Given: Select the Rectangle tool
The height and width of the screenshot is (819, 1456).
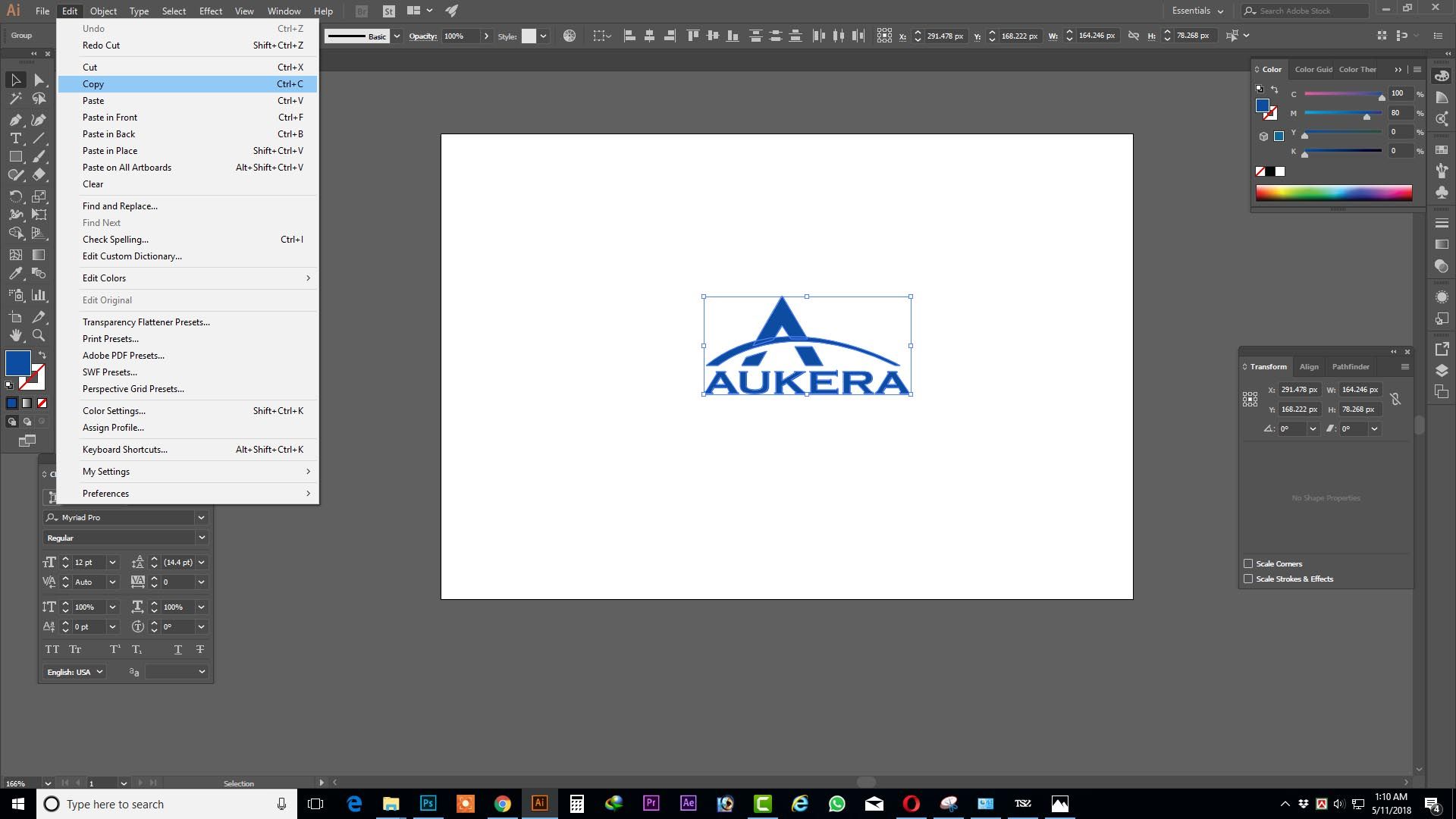Looking at the screenshot, I should click(x=15, y=156).
